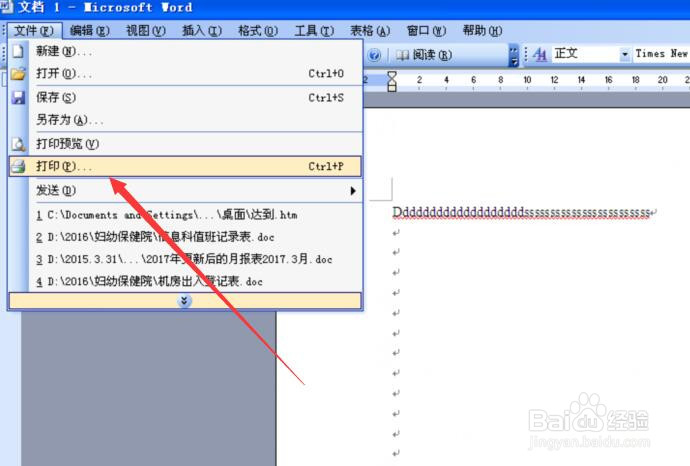Expand the 发送(D) submenu
This screenshot has height=466, width=690.
[x=185, y=190]
